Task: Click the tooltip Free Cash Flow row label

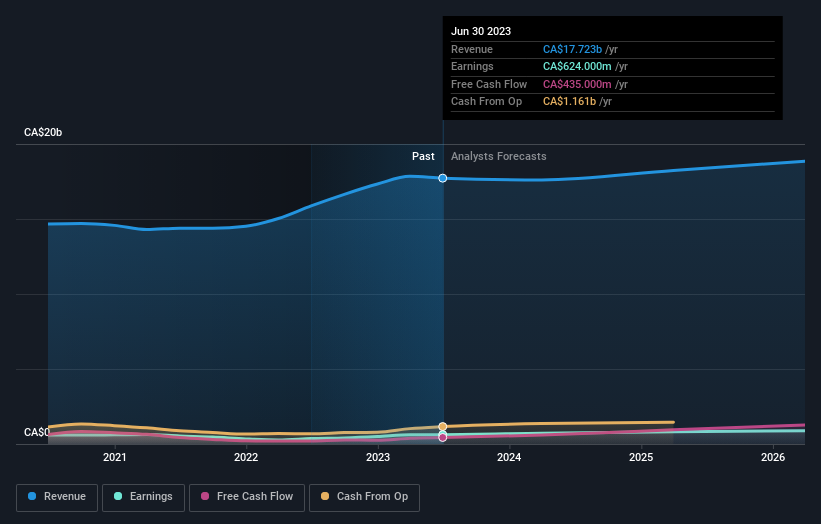Action: pos(489,84)
